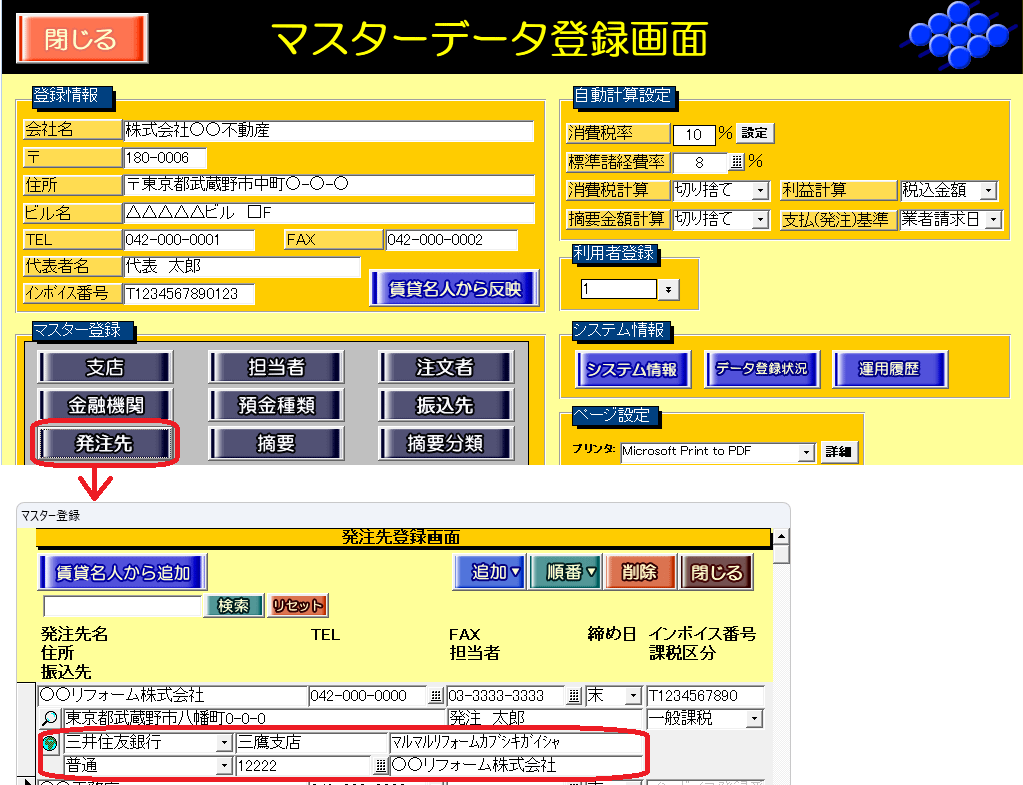Click the 会社名 input field
Image resolution: width=1023 pixels, height=785 pixels.
coord(328,131)
